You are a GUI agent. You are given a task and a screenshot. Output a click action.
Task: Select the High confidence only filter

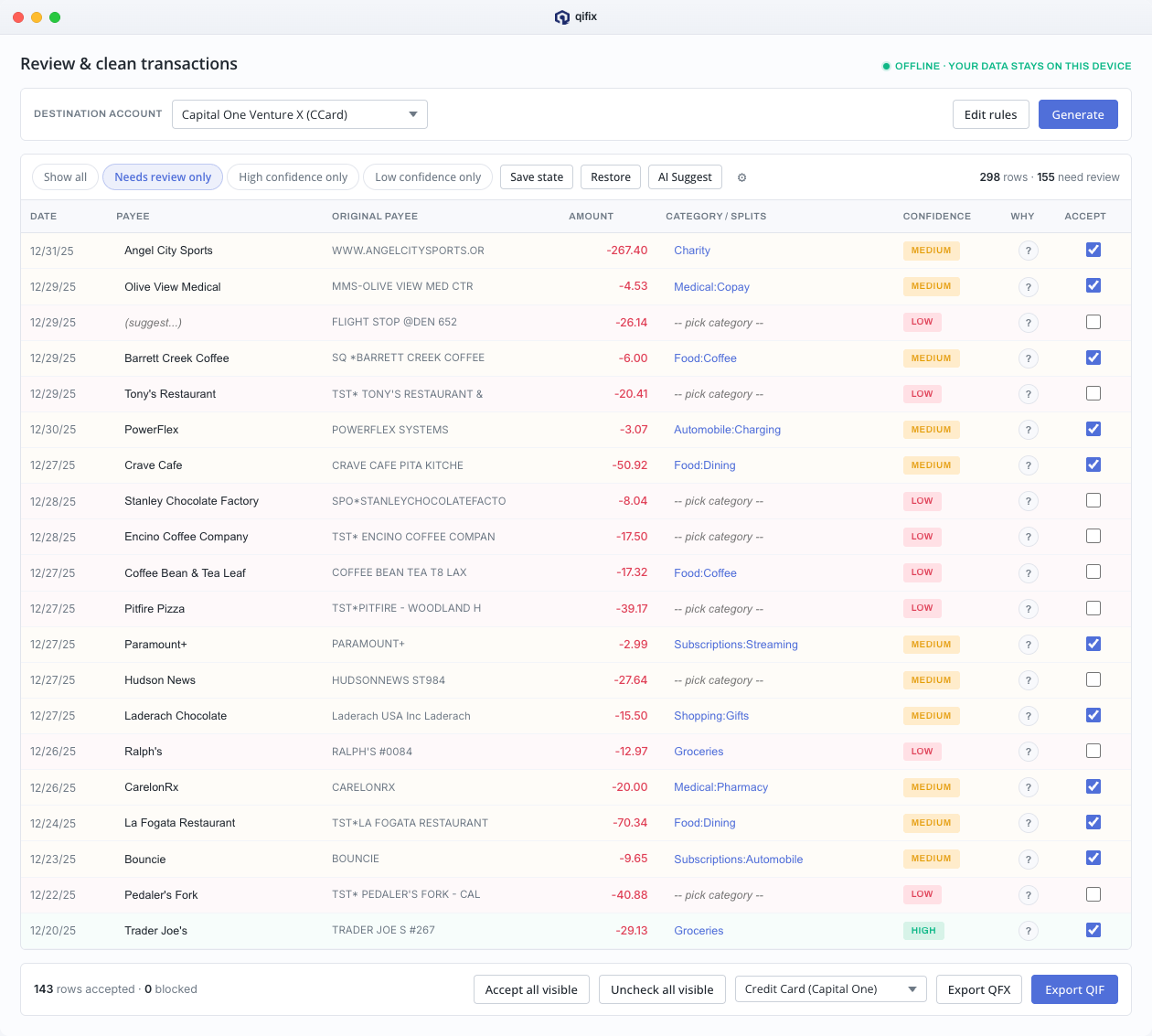point(293,177)
